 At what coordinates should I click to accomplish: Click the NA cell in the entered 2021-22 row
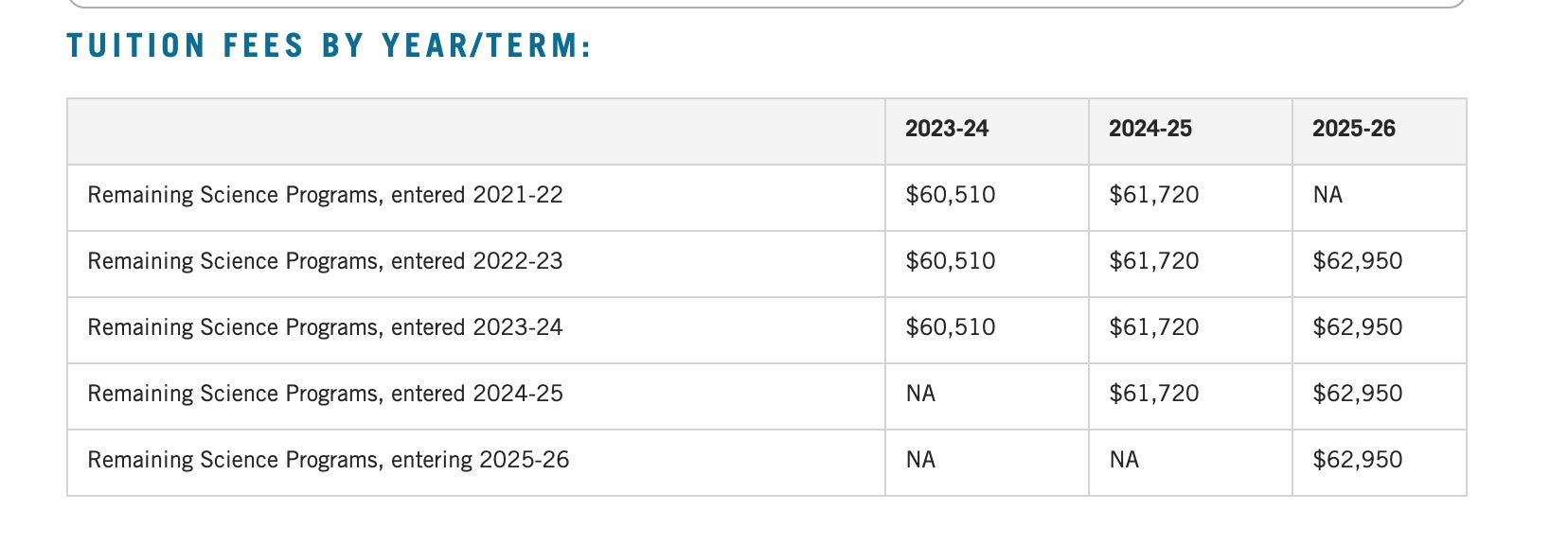1327,195
